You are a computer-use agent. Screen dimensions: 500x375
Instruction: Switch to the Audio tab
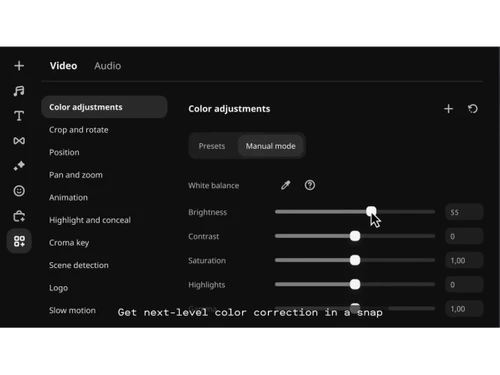coord(107,66)
